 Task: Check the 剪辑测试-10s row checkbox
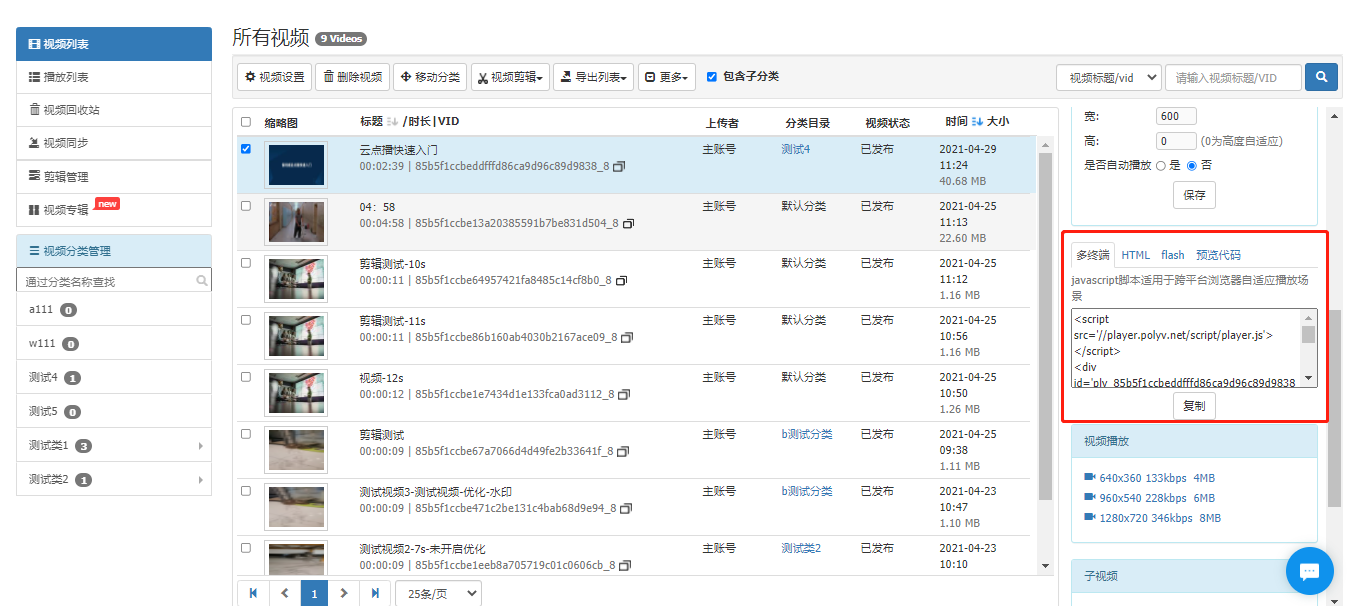point(246,263)
